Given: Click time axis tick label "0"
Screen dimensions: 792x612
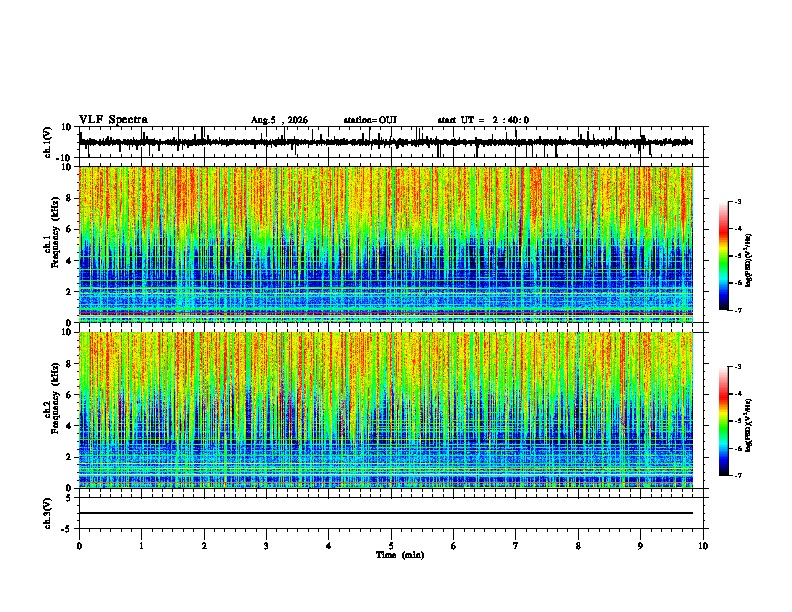Looking at the screenshot, I should [79, 546].
